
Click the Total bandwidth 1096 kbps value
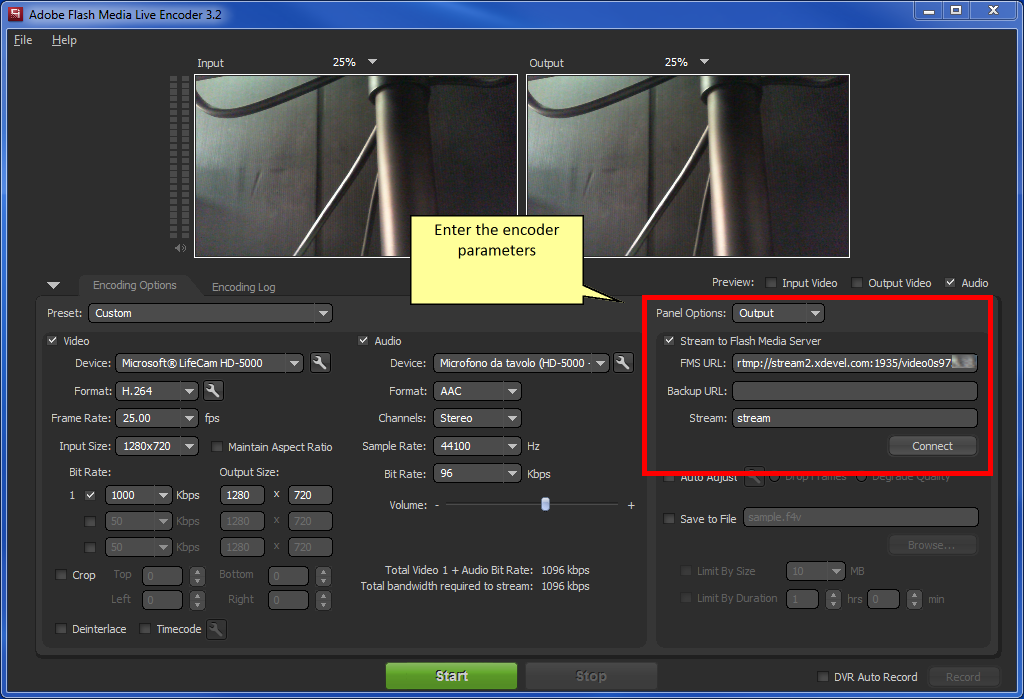(565, 586)
